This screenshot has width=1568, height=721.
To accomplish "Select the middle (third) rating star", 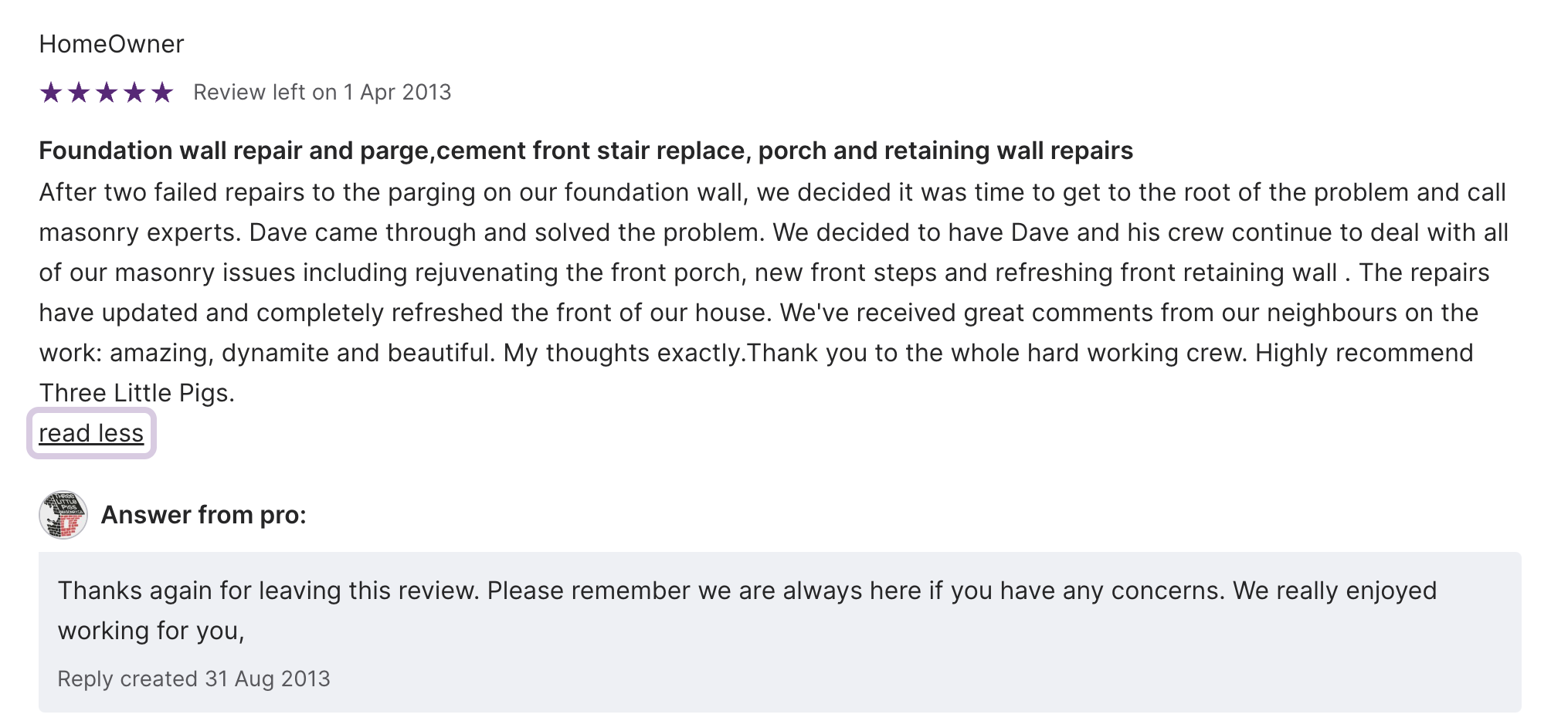I will [x=107, y=93].
